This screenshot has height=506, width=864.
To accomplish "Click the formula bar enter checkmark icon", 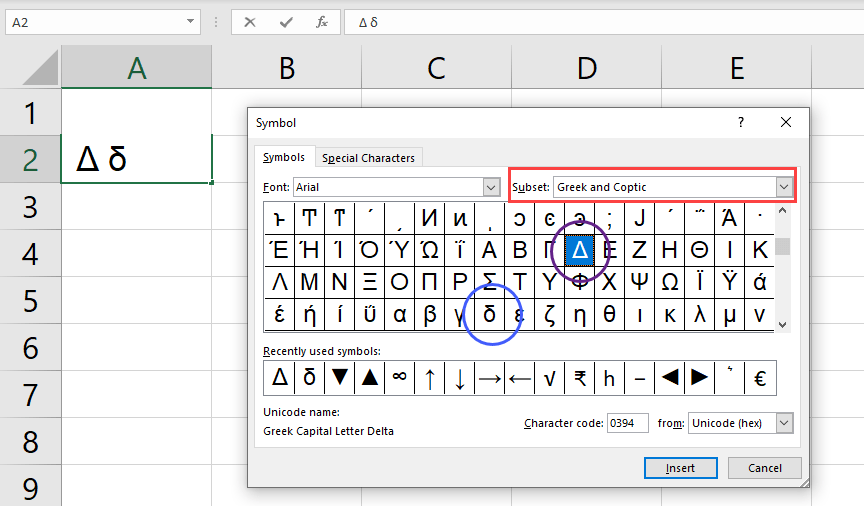I will [286, 22].
